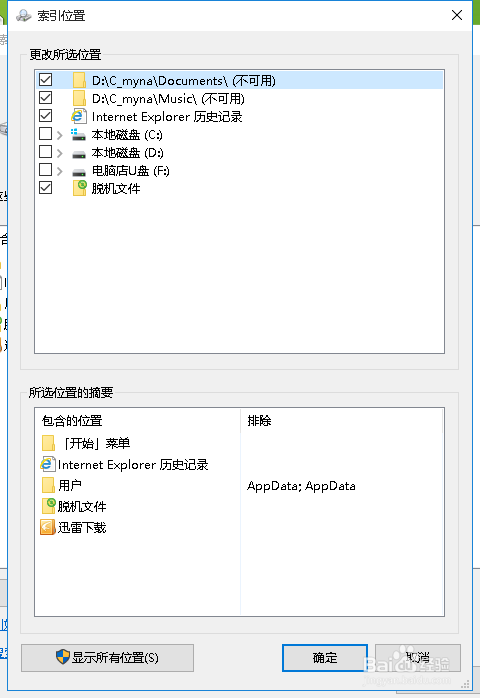Click the Documents folder icon in location list
Image resolution: width=480 pixels, height=698 pixels.
pyautogui.click(x=79, y=81)
